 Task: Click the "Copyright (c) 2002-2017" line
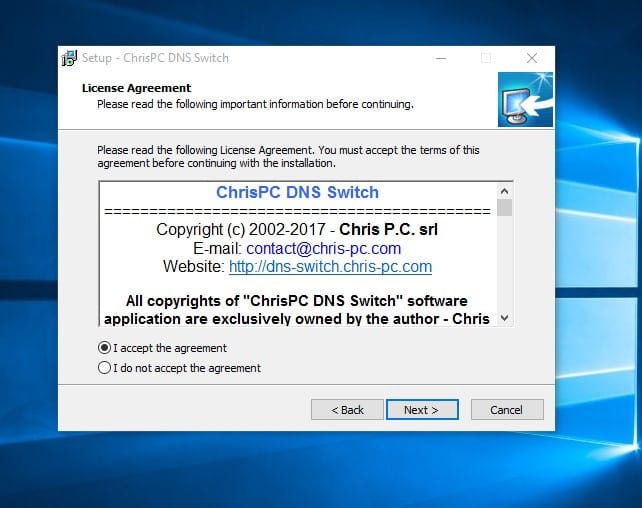pos(297,229)
